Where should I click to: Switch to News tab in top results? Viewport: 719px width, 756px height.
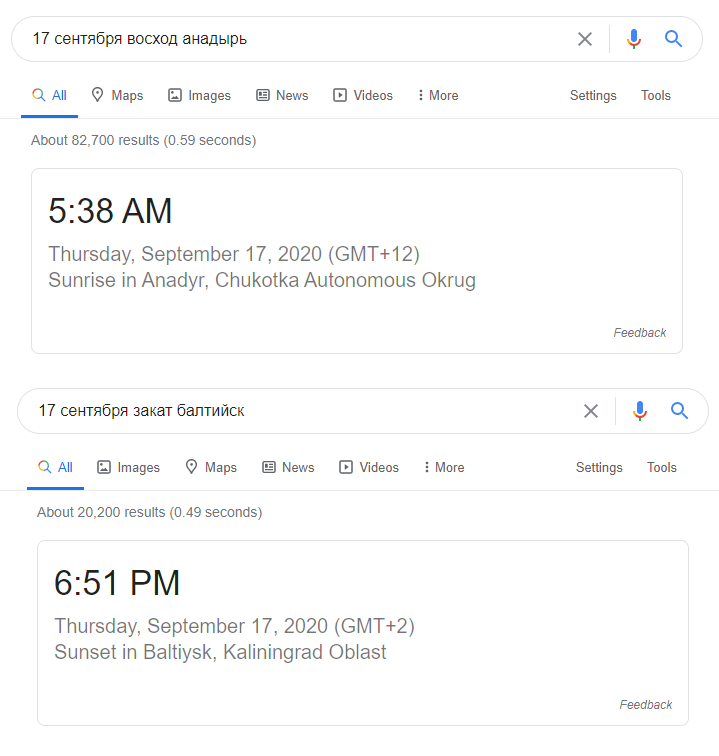point(282,96)
